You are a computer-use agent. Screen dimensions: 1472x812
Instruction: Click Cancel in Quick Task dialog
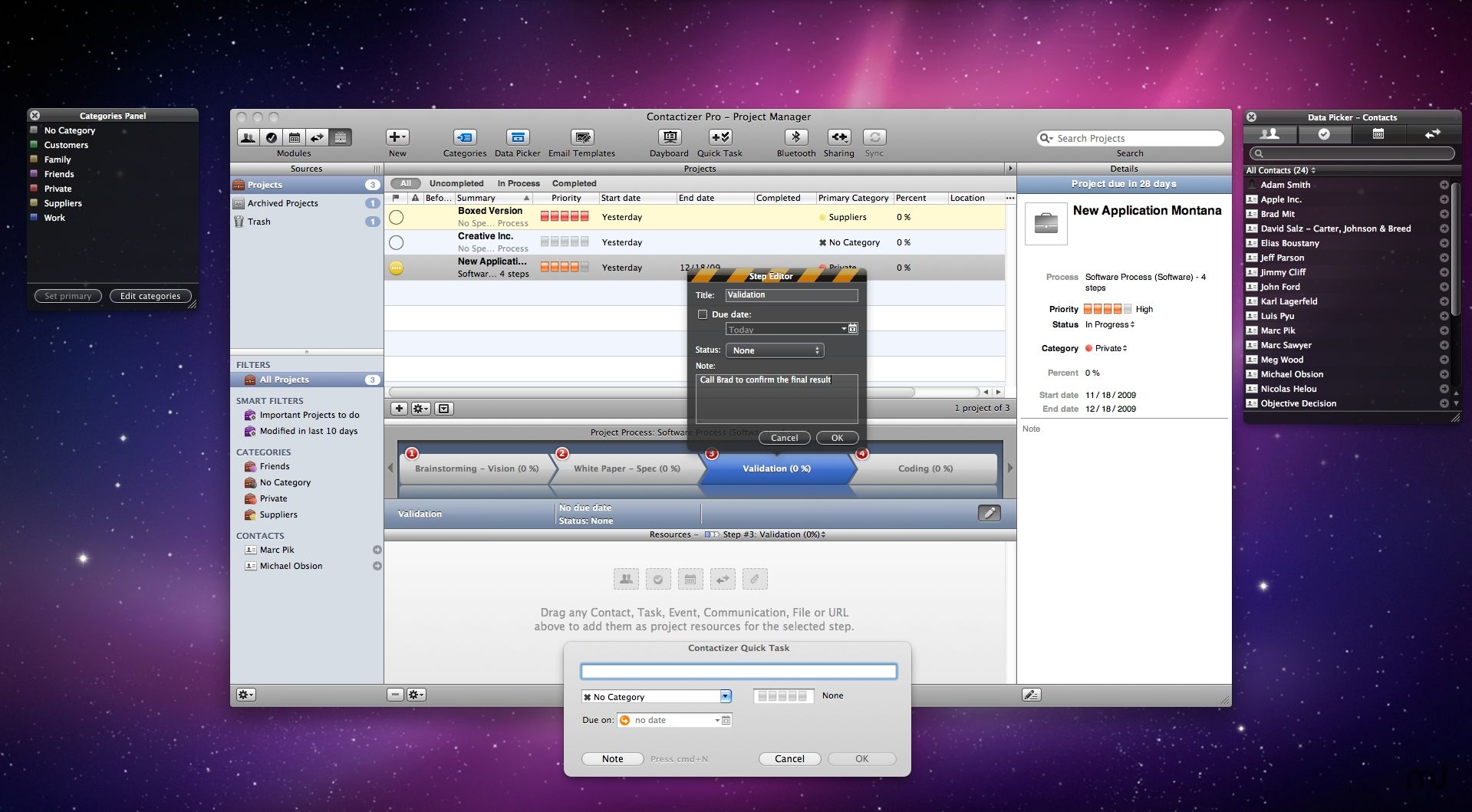click(x=789, y=759)
